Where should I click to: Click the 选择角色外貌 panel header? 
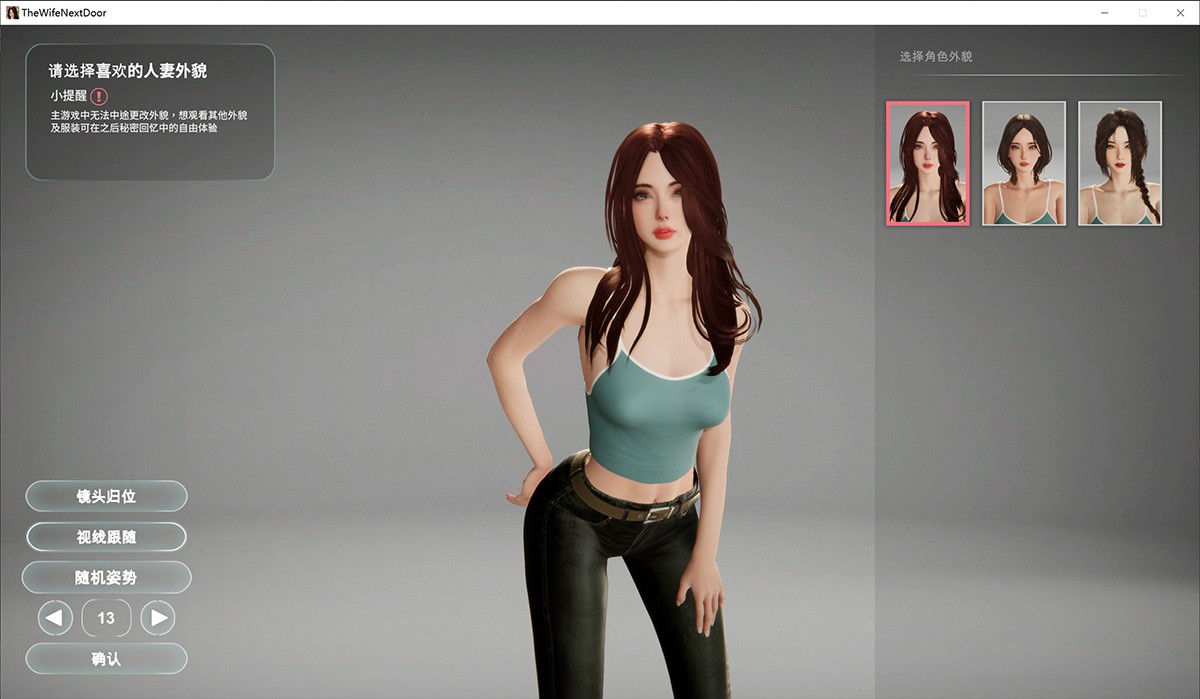[x=936, y=57]
